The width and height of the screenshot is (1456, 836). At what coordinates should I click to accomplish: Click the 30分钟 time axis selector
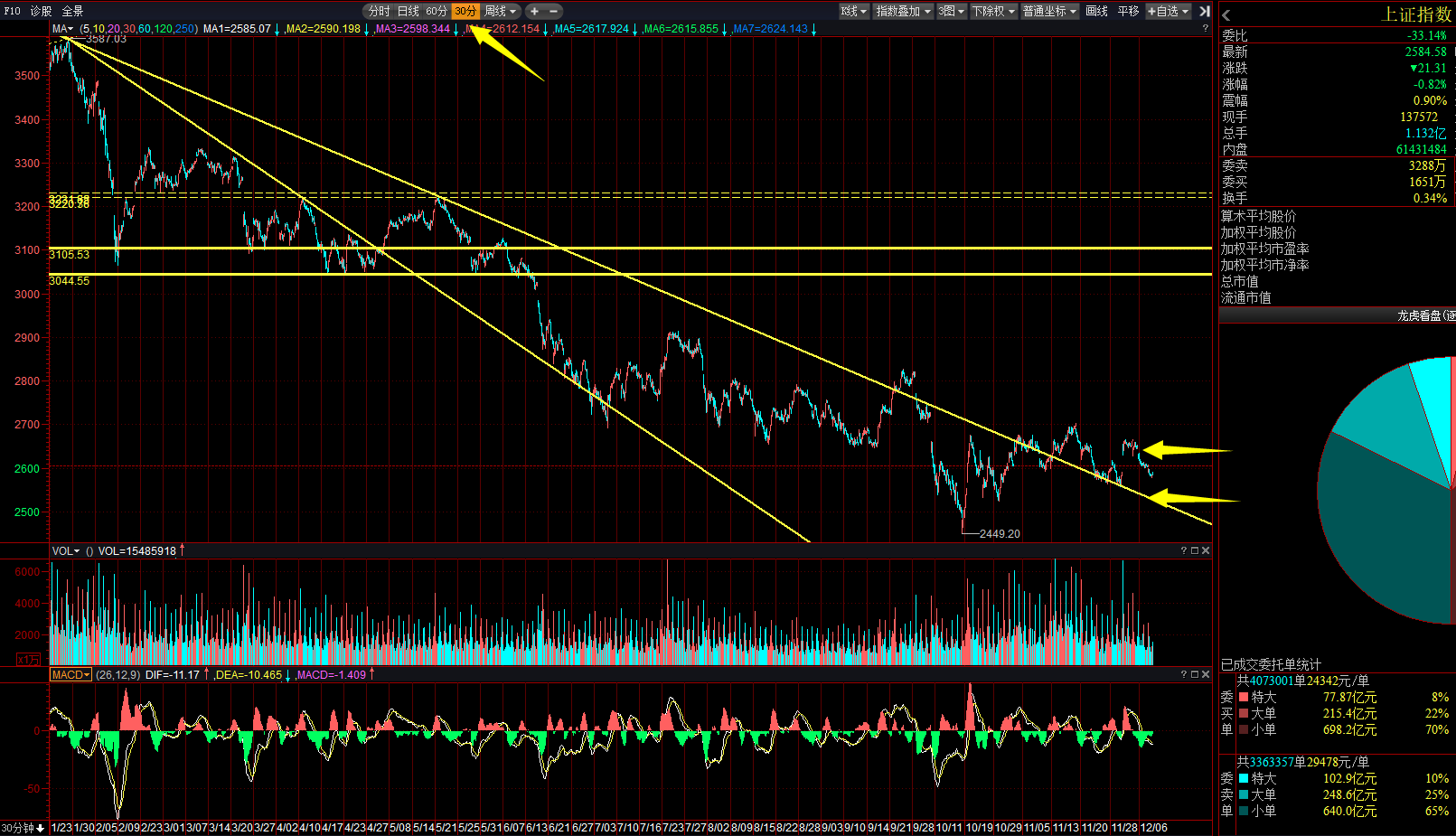(23, 828)
